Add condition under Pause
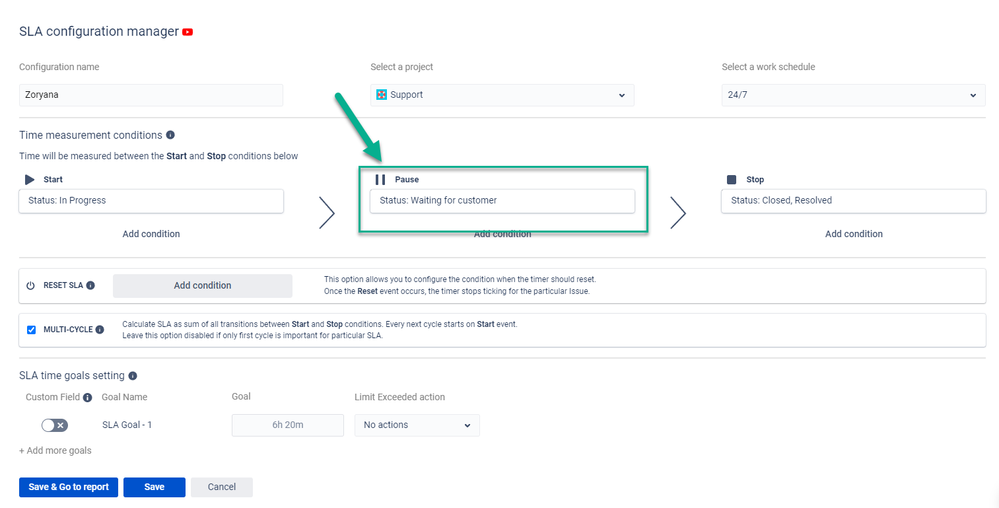 (x=502, y=235)
